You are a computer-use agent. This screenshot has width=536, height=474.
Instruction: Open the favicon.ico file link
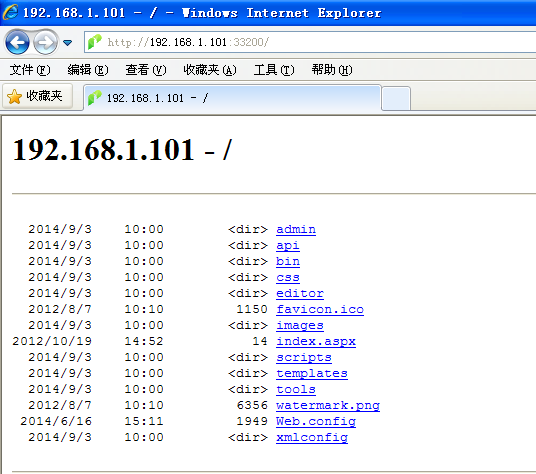(320, 309)
